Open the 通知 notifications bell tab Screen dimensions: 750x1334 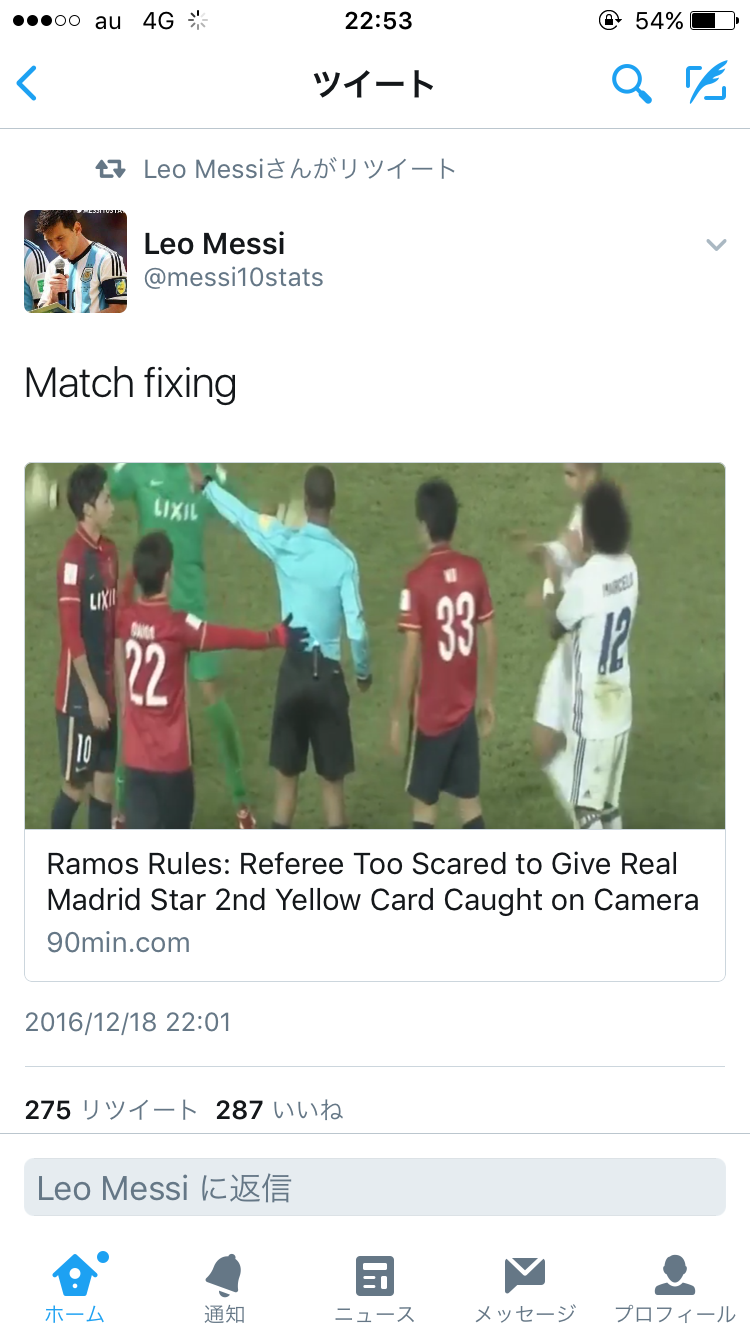coord(224,1288)
